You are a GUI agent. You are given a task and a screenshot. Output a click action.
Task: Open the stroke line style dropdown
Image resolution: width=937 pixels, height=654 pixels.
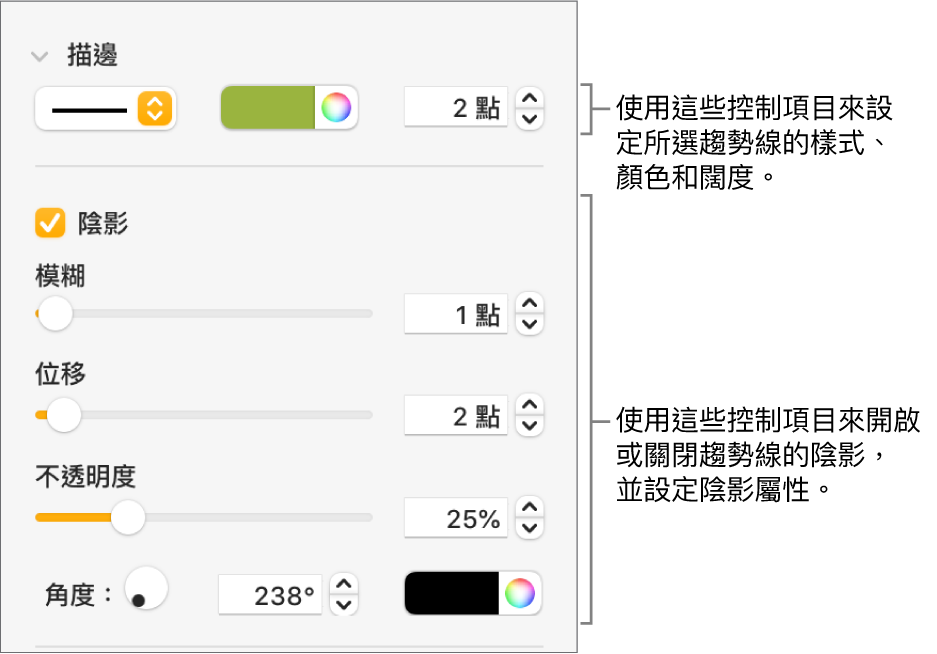point(105,109)
